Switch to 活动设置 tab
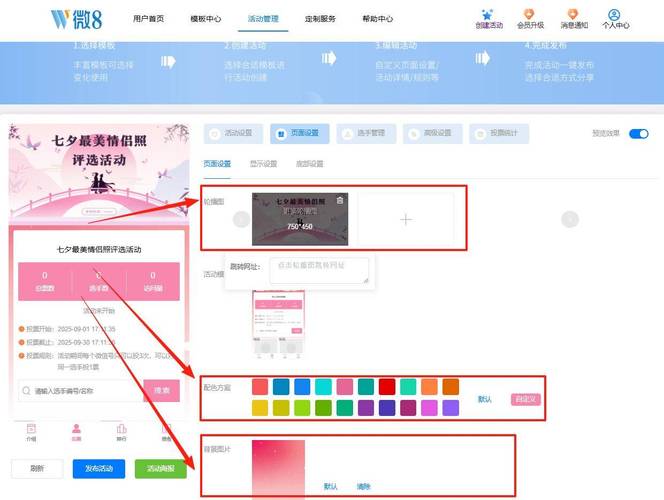Screen dimensions: 664x500 (x=233, y=134)
